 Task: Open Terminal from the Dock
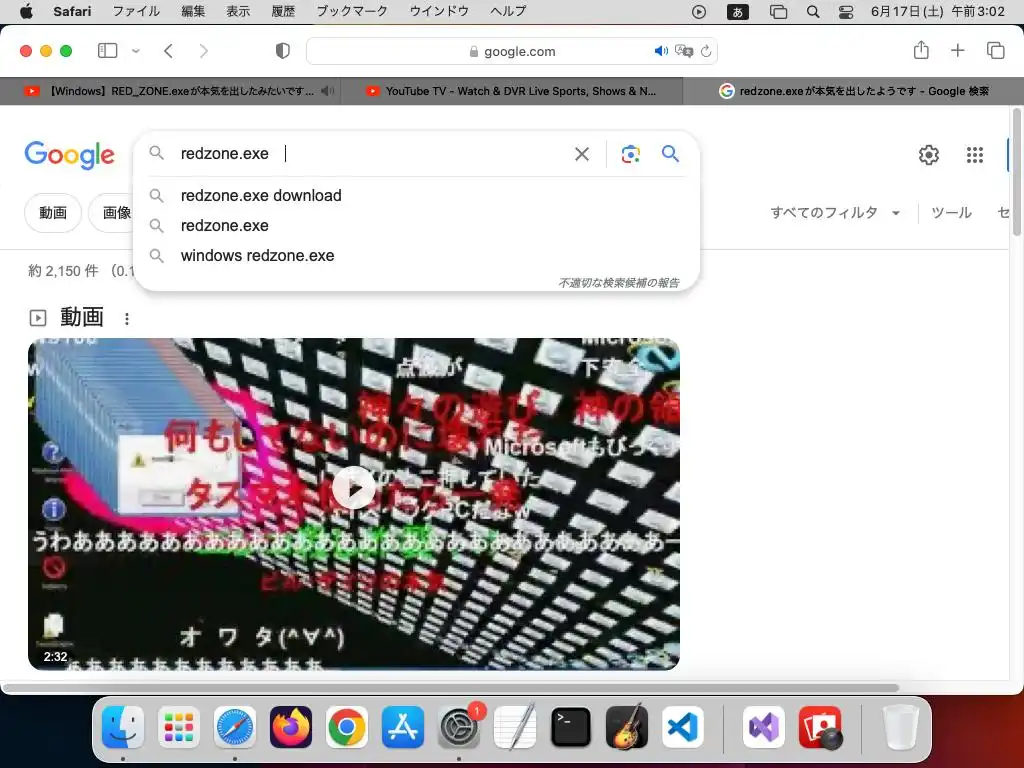(x=571, y=728)
